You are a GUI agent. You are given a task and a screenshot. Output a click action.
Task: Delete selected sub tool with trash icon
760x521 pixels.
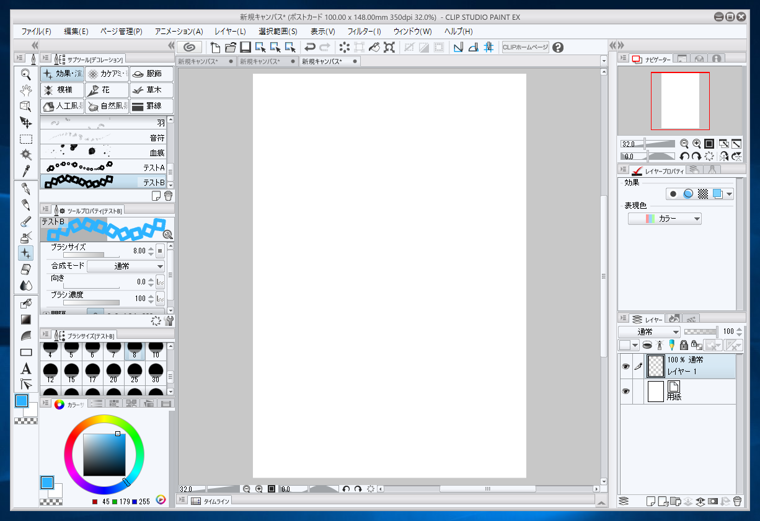[168, 196]
